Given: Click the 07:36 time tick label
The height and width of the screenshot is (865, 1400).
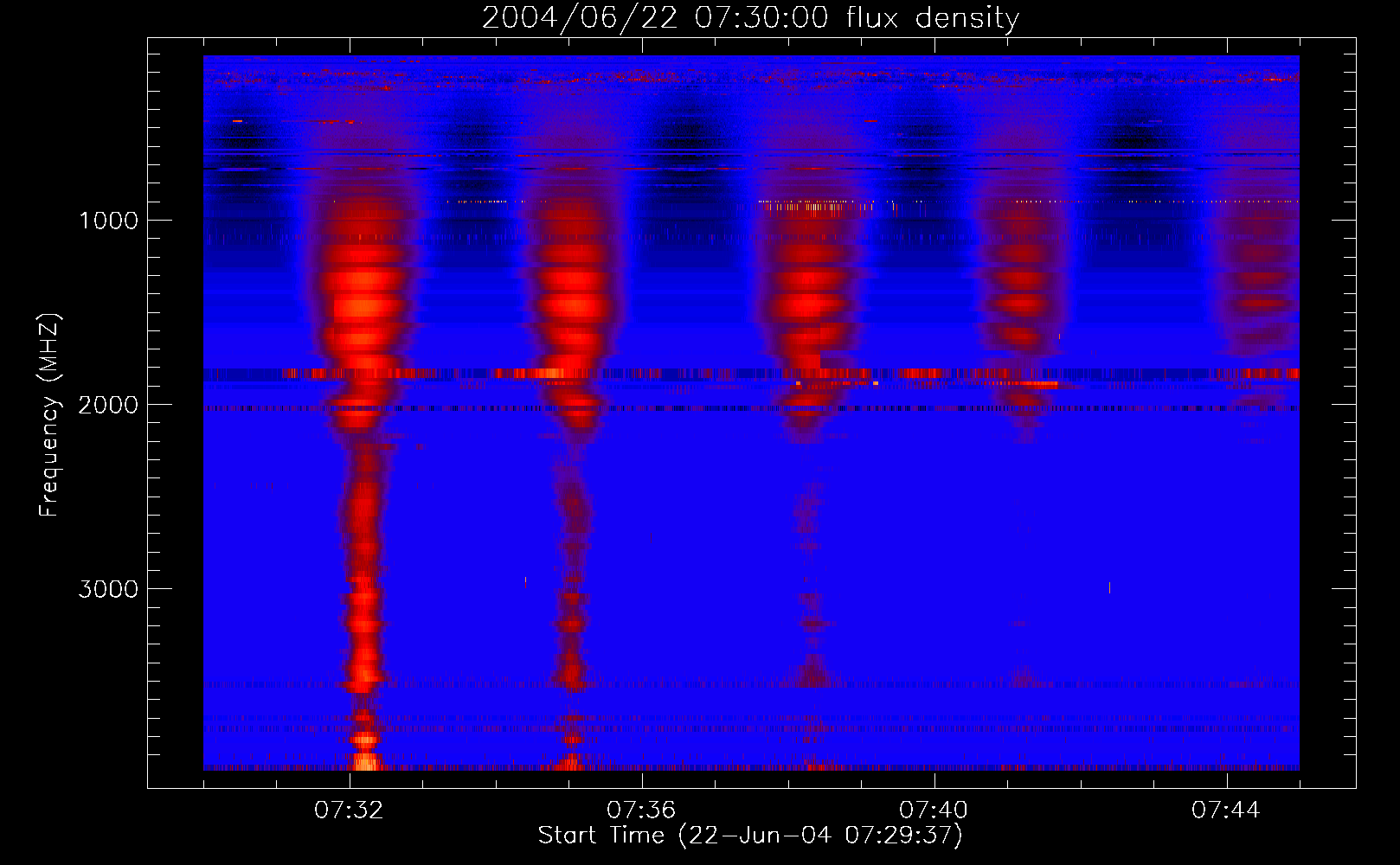Looking at the screenshot, I should pyautogui.click(x=641, y=811).
